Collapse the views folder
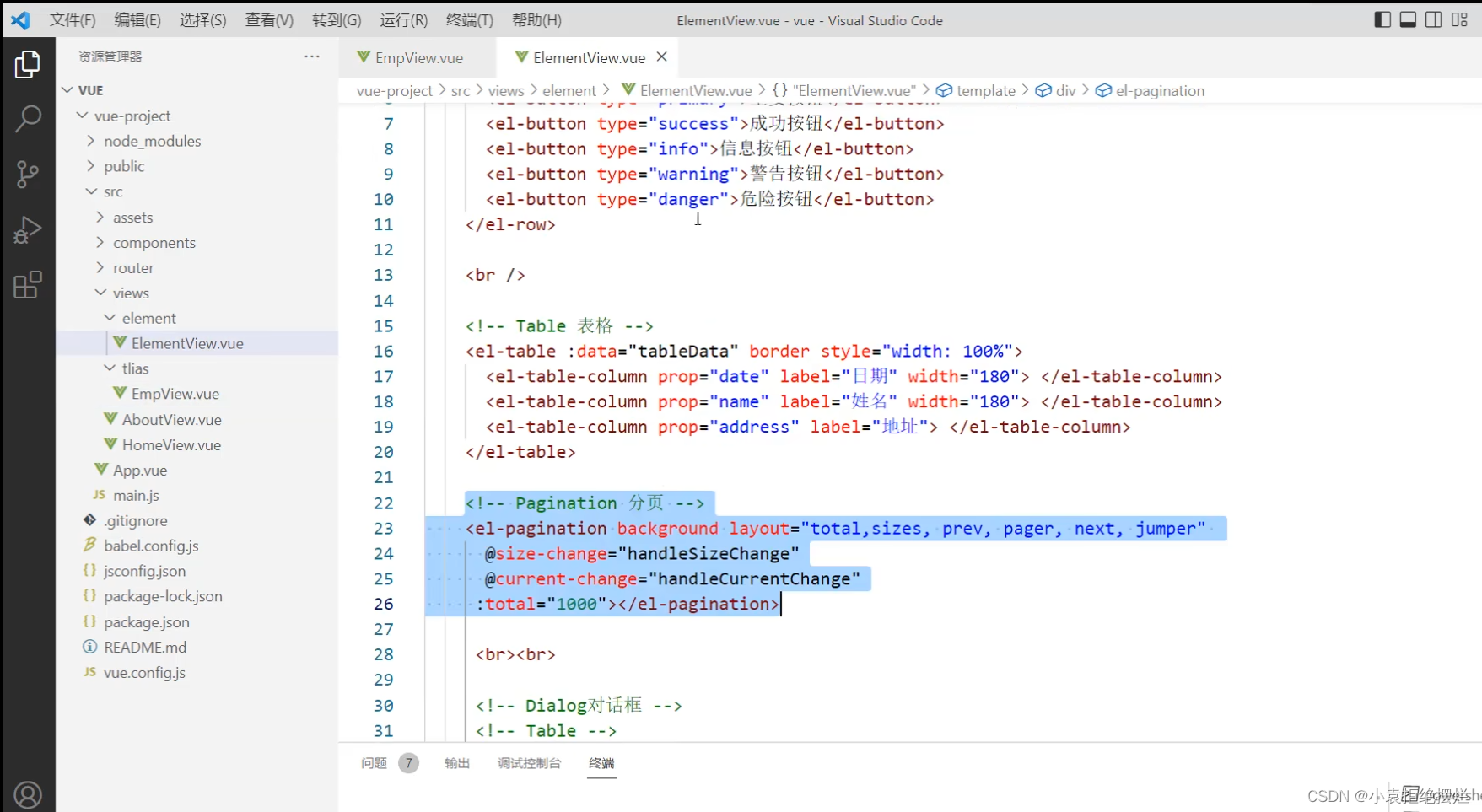1482x812 pixels. click(x=197, y=293)
